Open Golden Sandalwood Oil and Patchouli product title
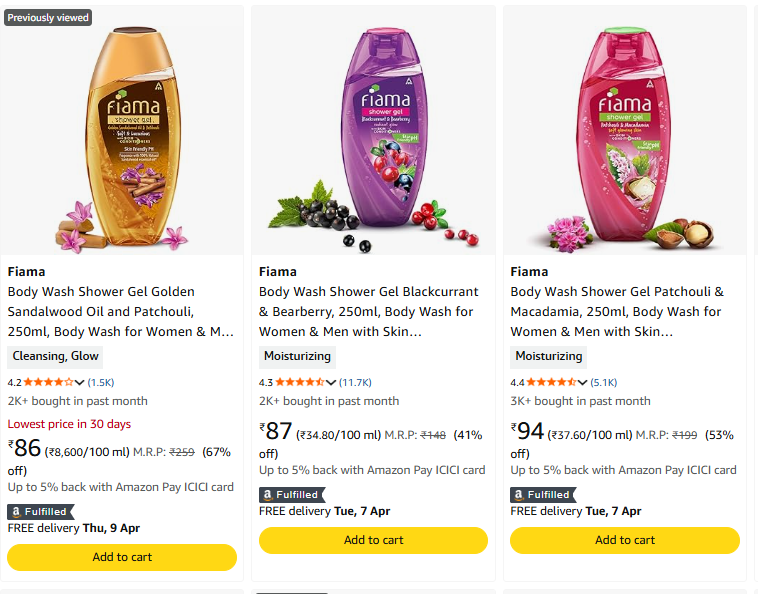The height and width of the screenshot is (594, 758). (x=120, y=311)
